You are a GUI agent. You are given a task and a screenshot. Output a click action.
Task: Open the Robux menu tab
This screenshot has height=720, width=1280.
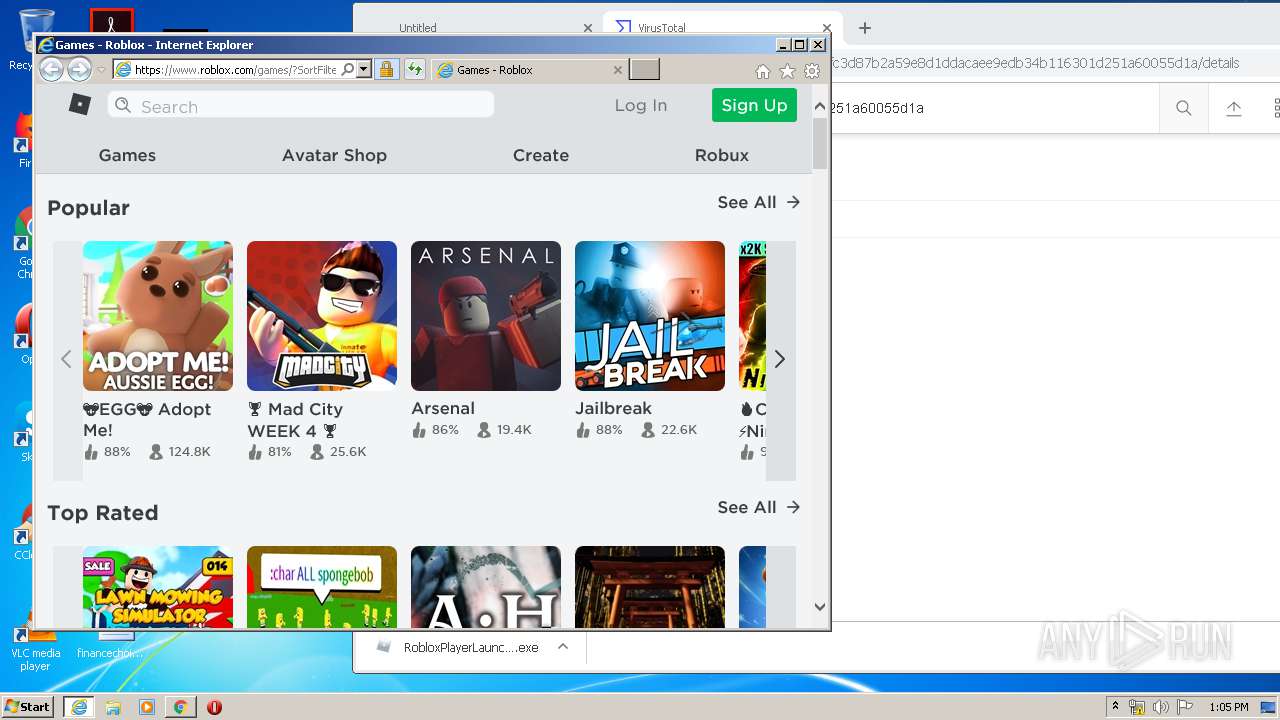click(x=722, y=155)
